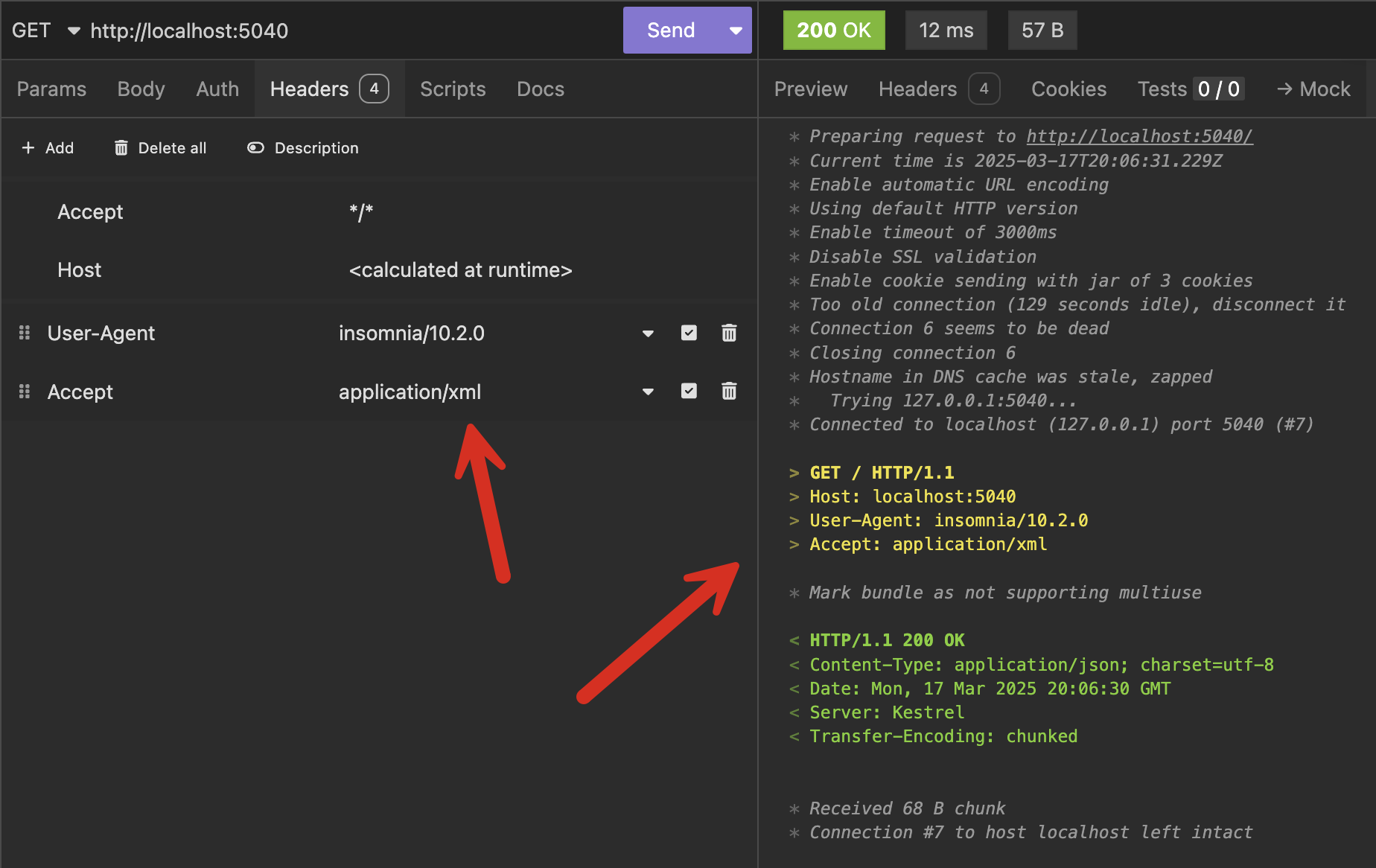Click the plus Add header icon

click(x=28, y=148)
